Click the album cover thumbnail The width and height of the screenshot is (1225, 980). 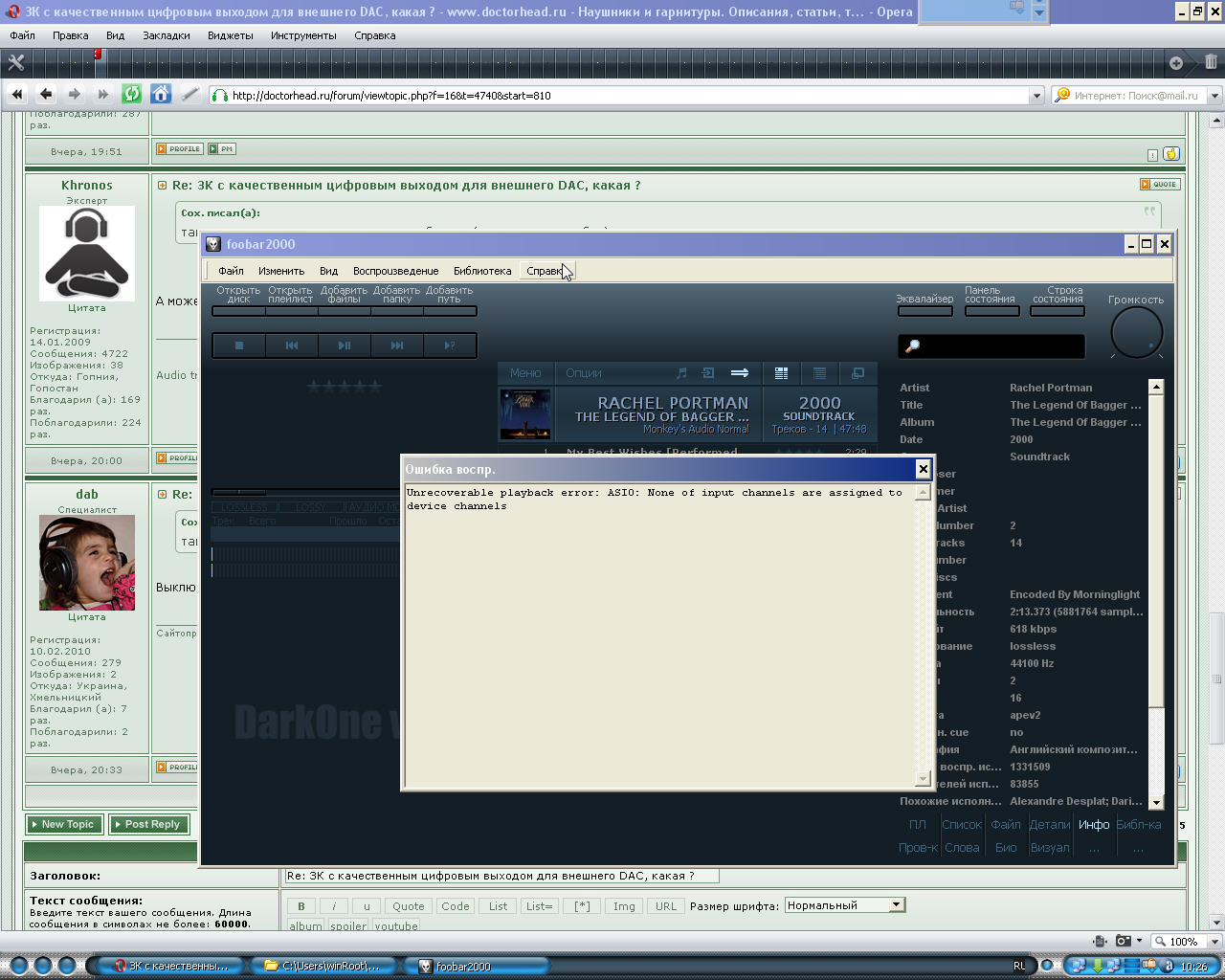tap(524, 413)
